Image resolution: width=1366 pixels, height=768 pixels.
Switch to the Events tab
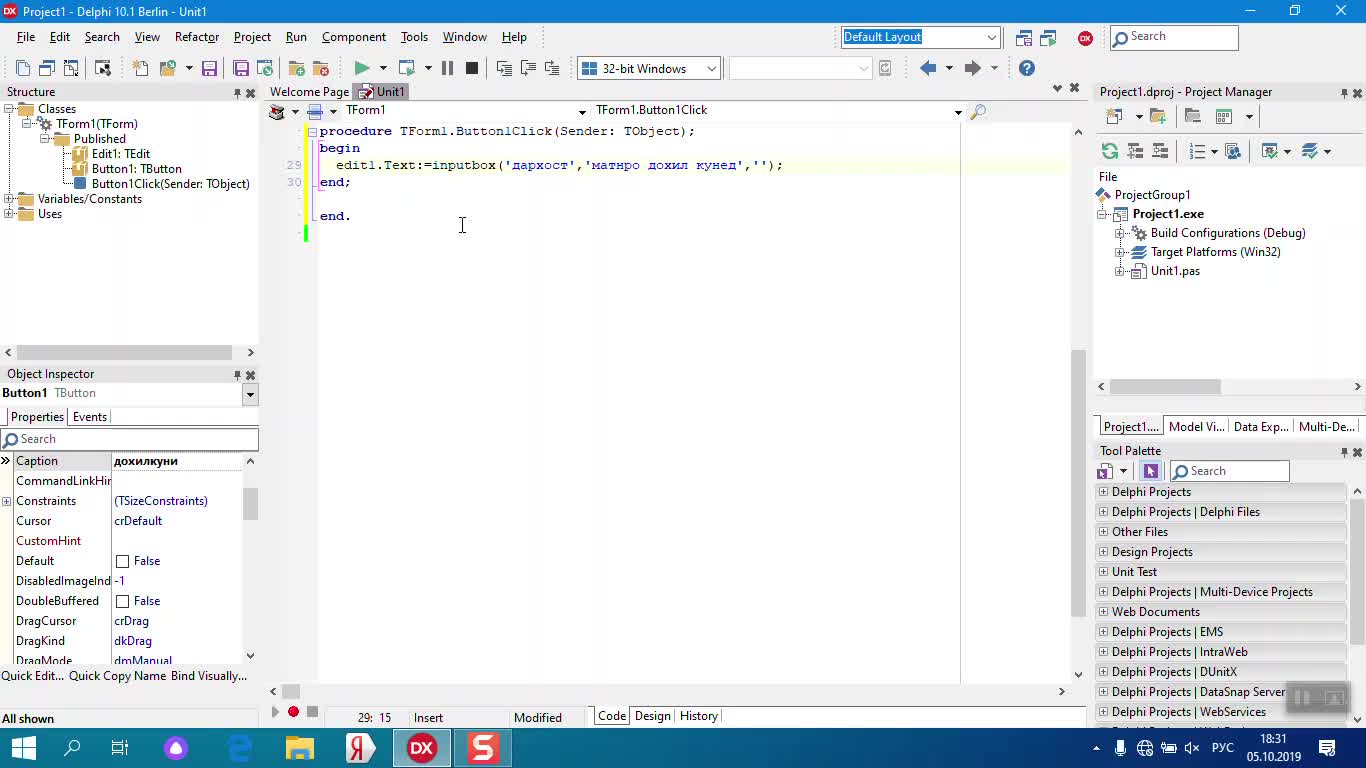tap(90, 417)
